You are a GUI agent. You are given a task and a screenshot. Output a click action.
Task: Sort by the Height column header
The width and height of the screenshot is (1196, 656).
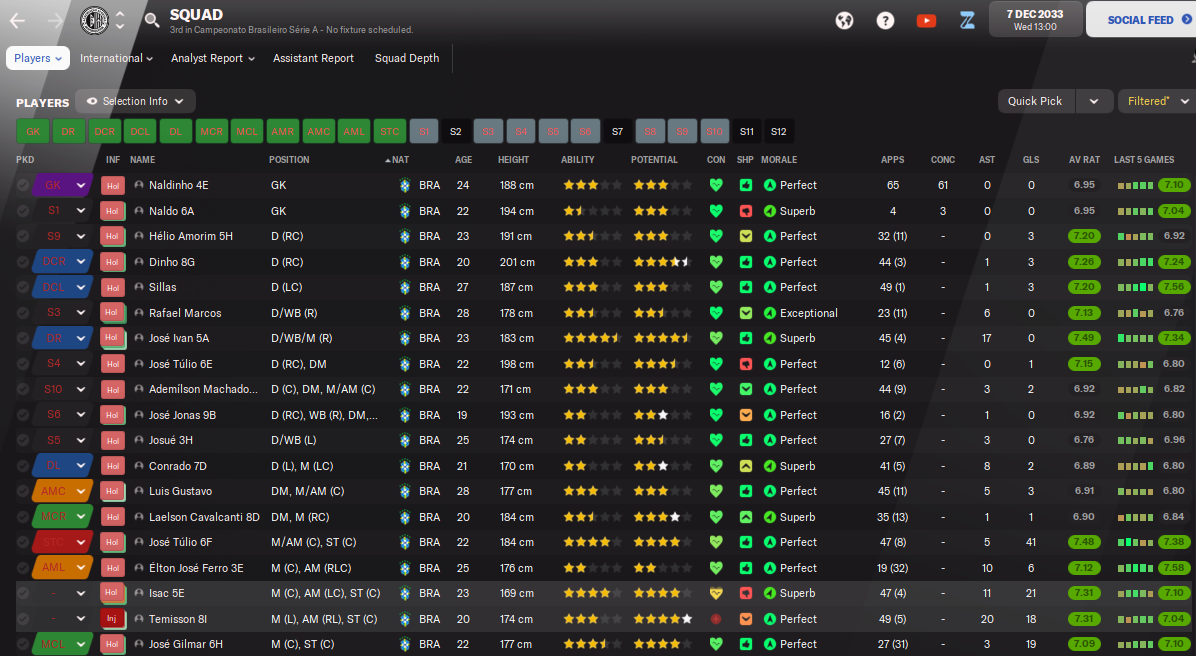513,159
